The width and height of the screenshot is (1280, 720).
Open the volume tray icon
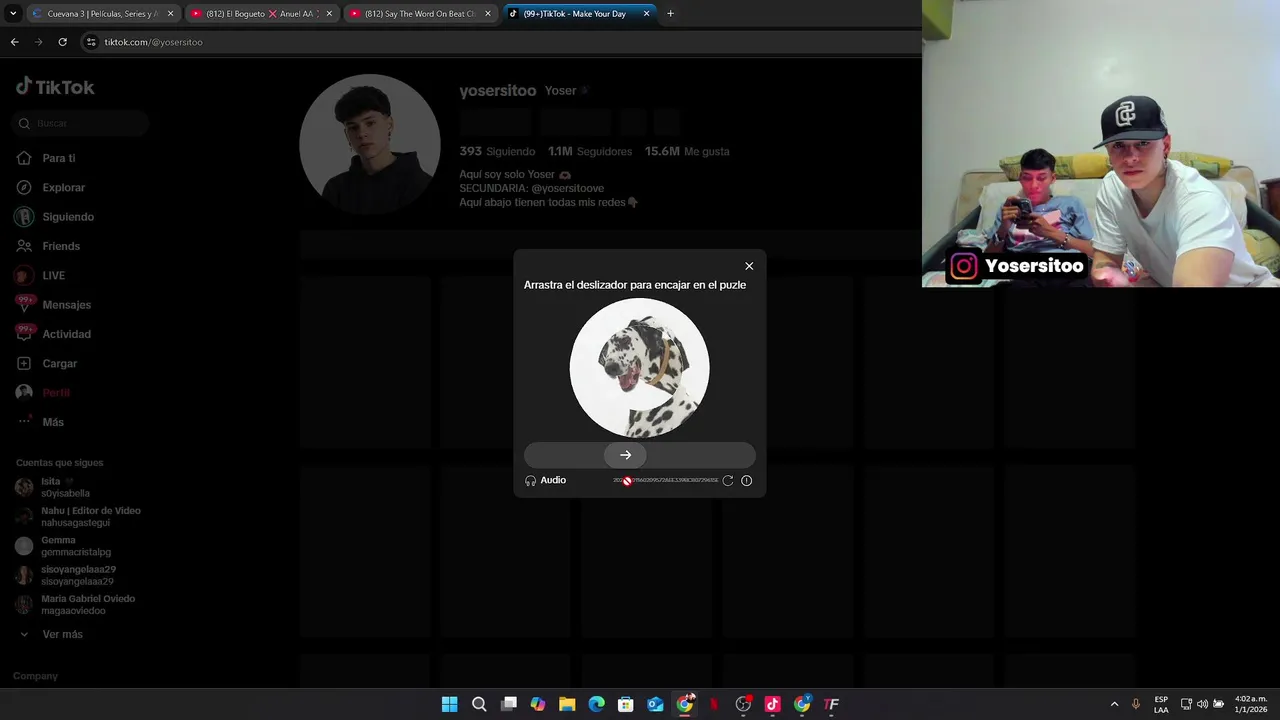click(1202, 704)
